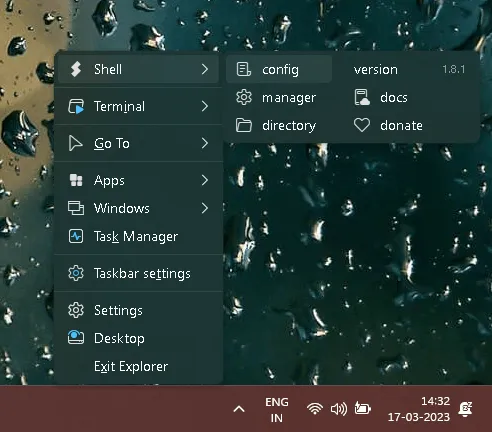Click the manager gear icon
The height and width of the screenshot is (432, 492).
coord(244,97)
